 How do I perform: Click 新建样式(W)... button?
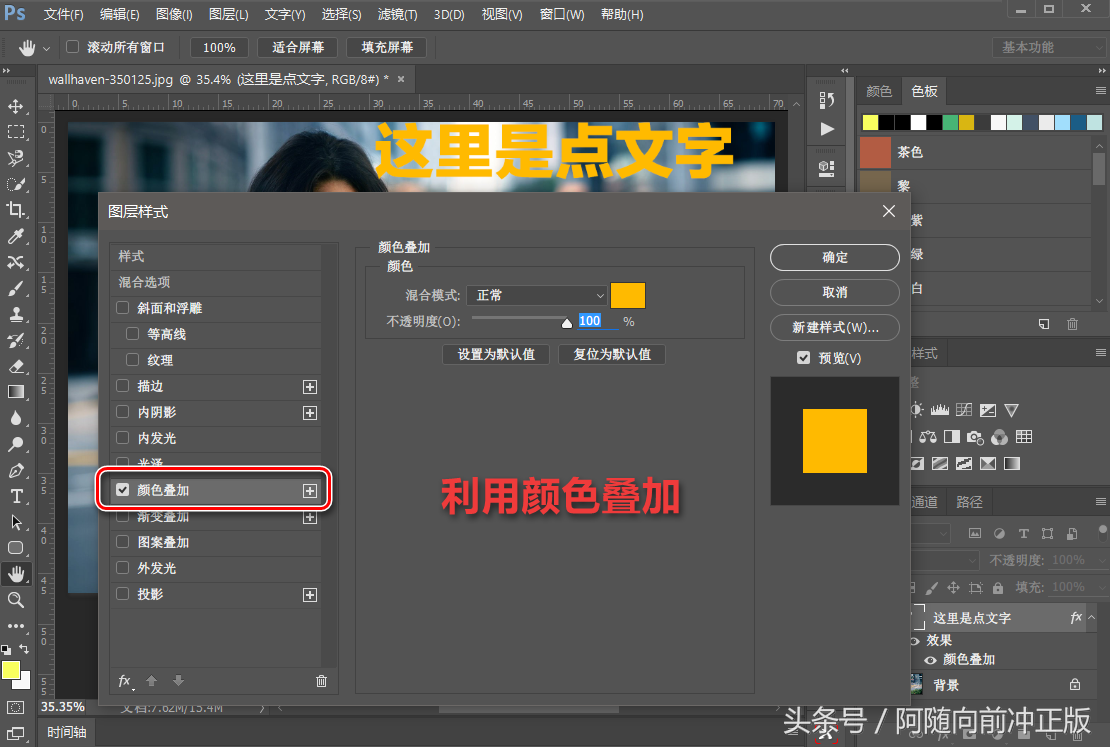tap(835, 327)
